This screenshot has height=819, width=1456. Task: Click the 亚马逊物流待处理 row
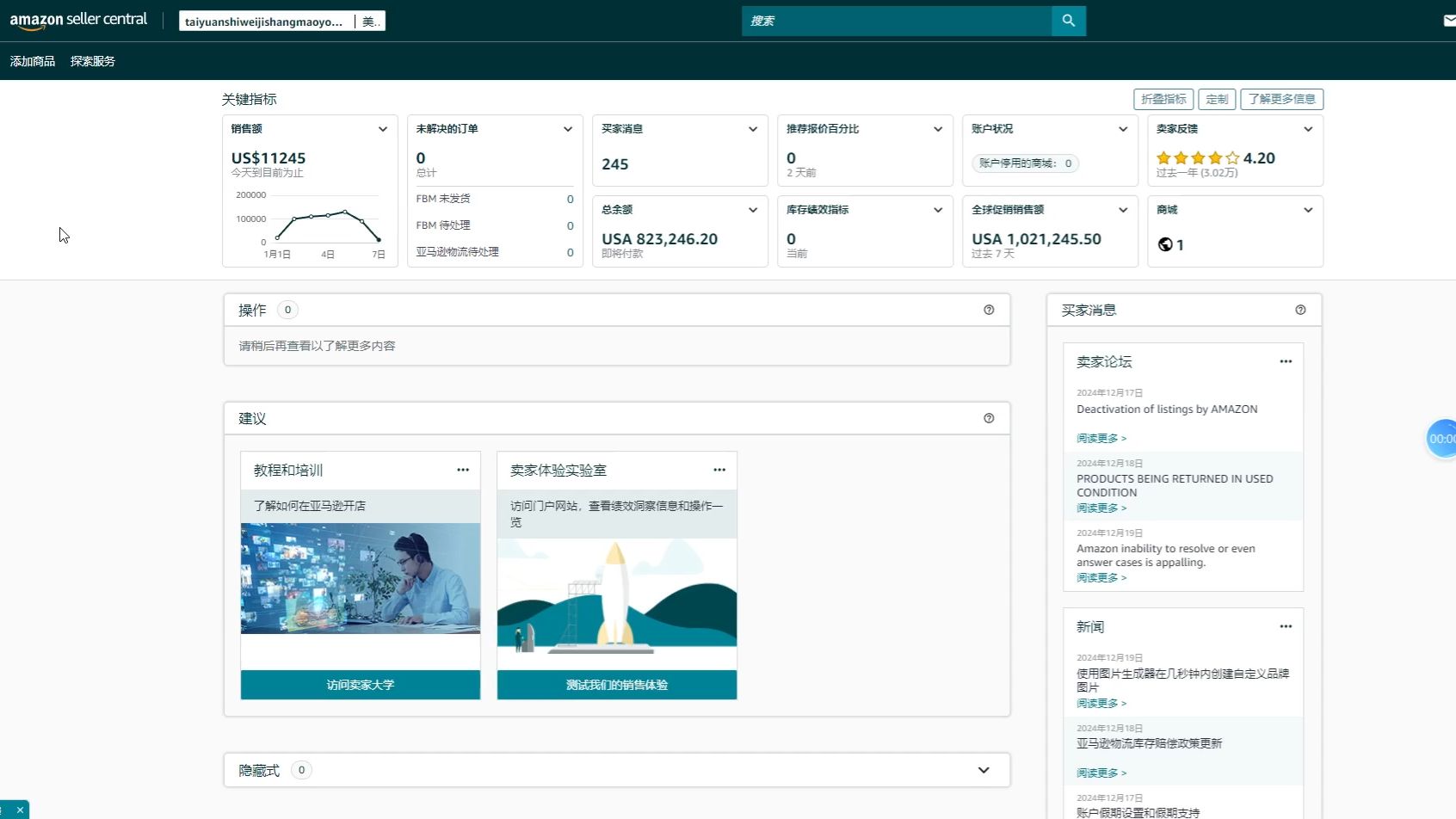click(x=495, y=252)
